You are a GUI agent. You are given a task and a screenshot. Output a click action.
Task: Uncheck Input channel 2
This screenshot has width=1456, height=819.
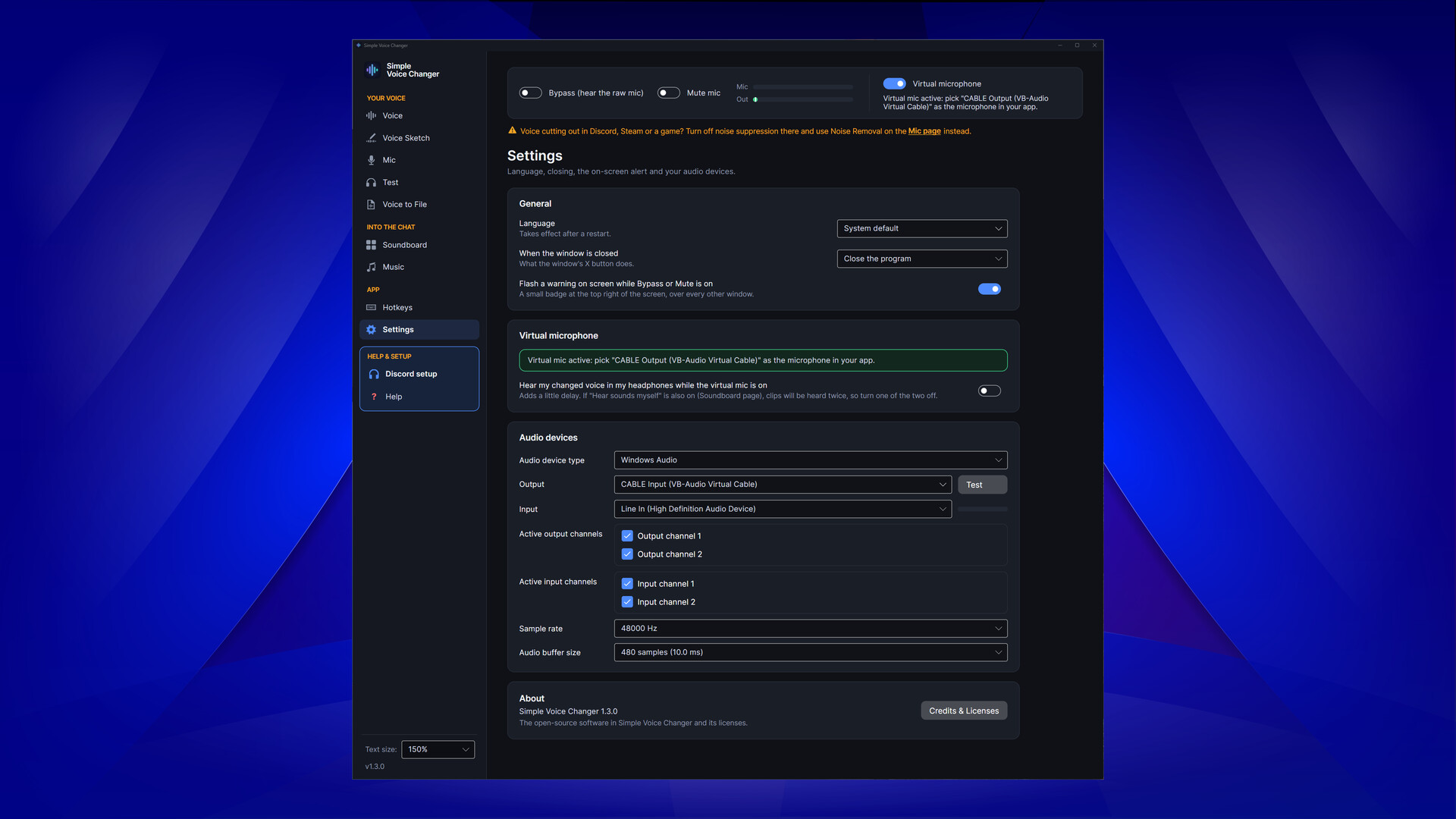click(x=627, y=602)
